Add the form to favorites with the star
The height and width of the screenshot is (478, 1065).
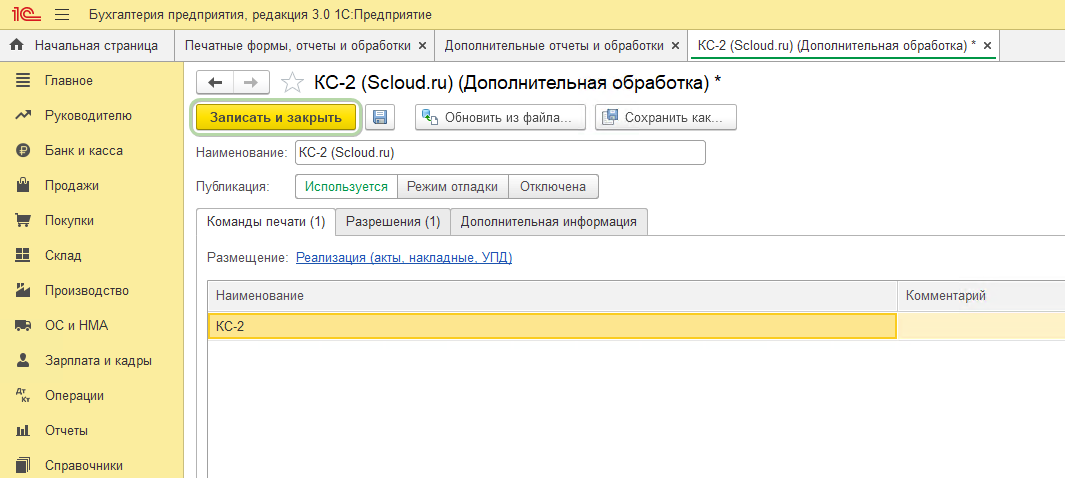292,82
